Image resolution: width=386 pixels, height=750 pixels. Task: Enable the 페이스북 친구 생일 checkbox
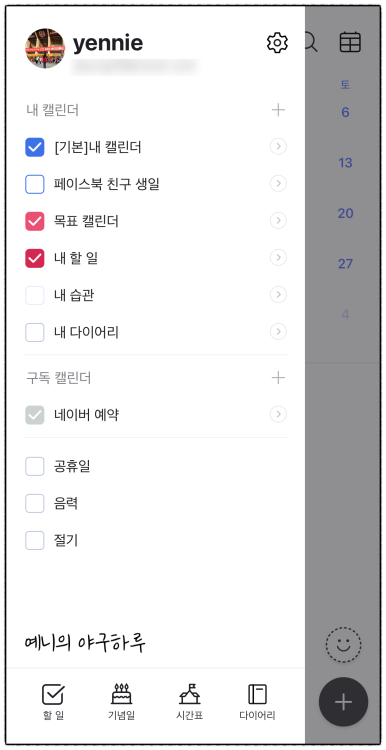coord(34,184)
